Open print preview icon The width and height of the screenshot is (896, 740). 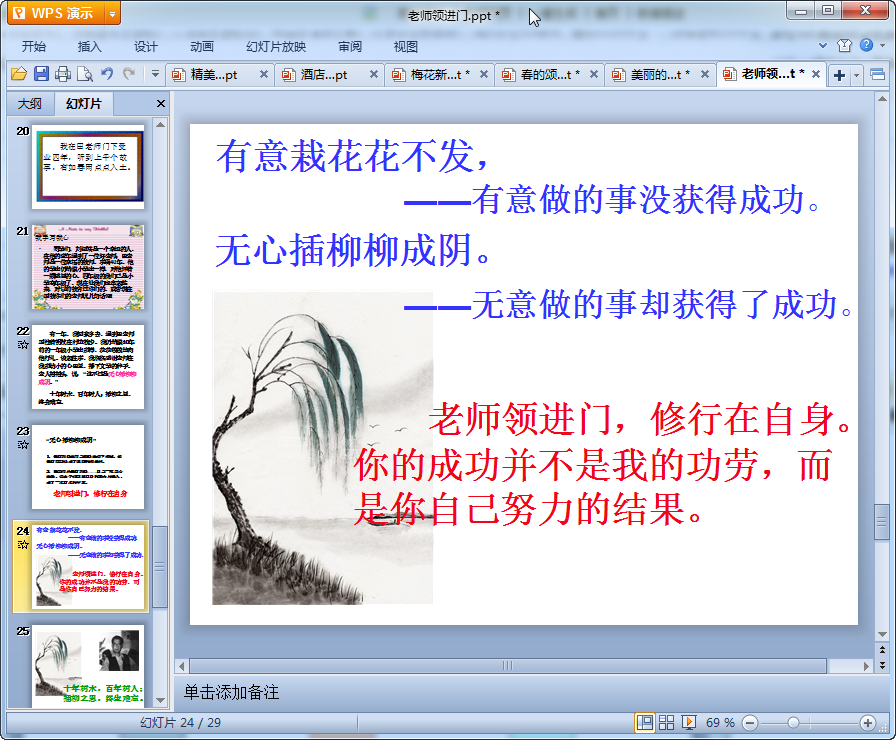click(x=85, y=74)
